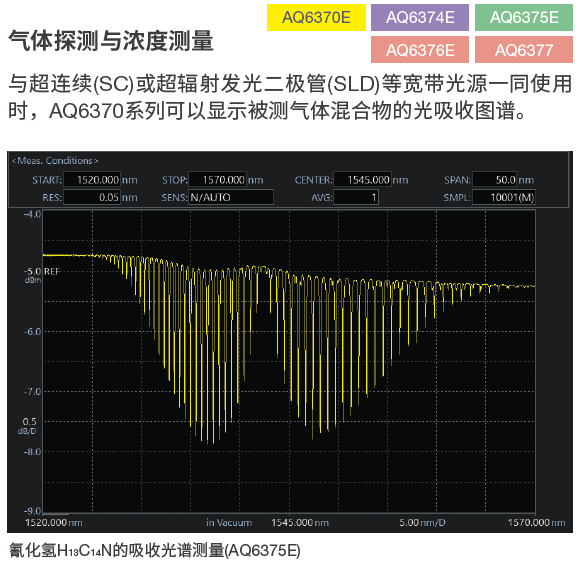Screen dimensions: 580x565
Task: Click the purple AQ6374E model tag
Action: pyautogui.click(x=420, y=17)
